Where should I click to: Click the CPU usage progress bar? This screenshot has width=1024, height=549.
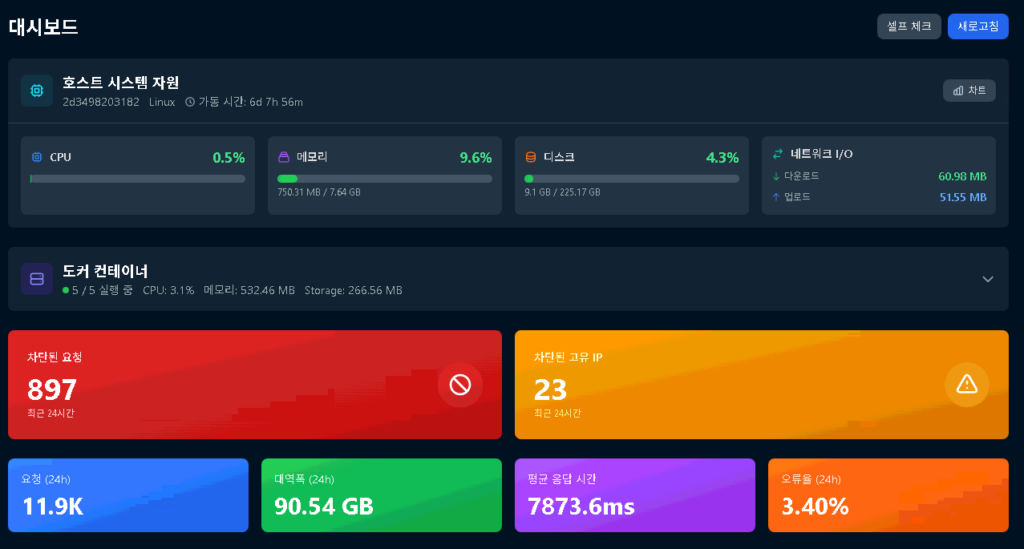tap(138, 179)
